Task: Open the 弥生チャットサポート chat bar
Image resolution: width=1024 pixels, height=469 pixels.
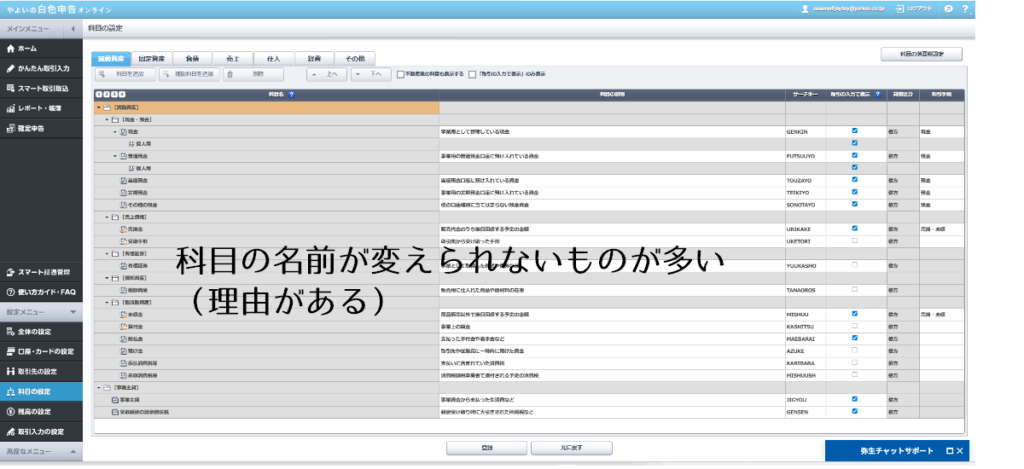Action: 882,451
